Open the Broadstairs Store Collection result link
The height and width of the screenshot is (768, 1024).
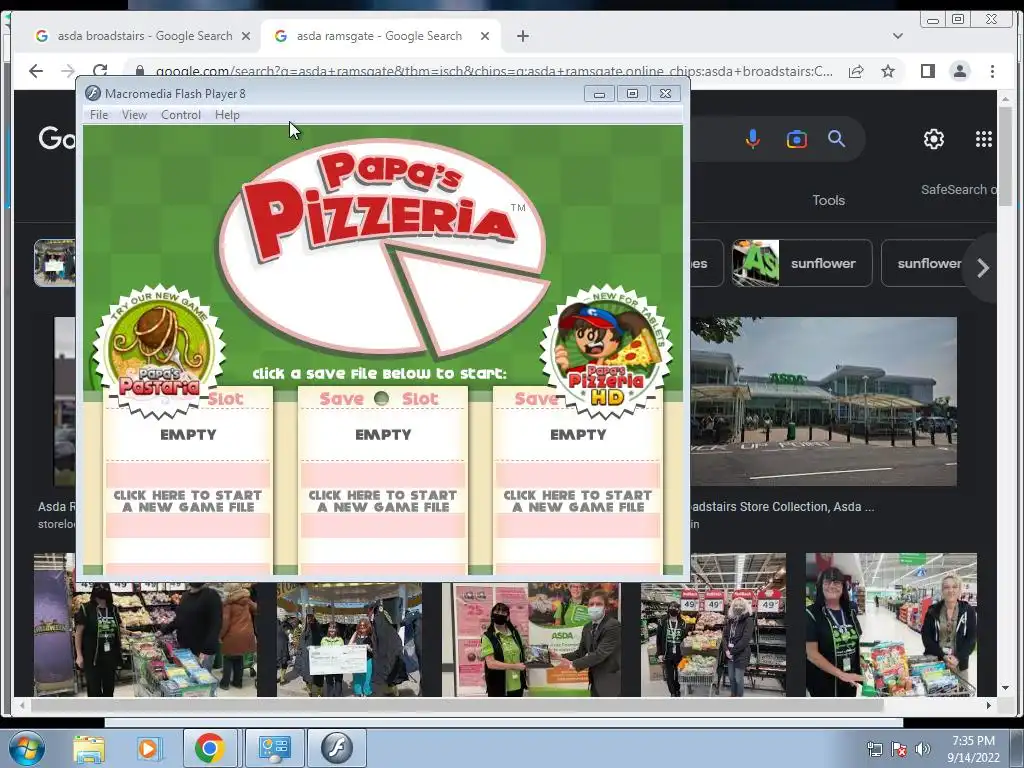click(782, 507)
